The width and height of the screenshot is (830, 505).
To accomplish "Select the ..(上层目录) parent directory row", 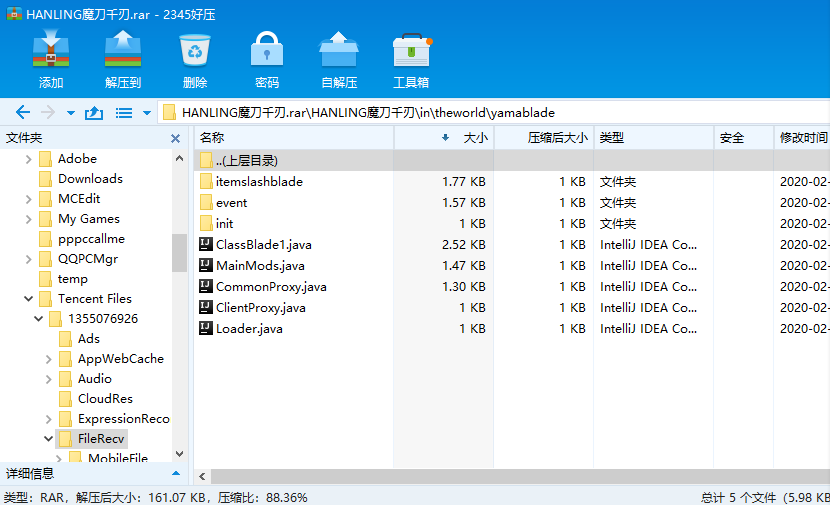I will 511,160.
